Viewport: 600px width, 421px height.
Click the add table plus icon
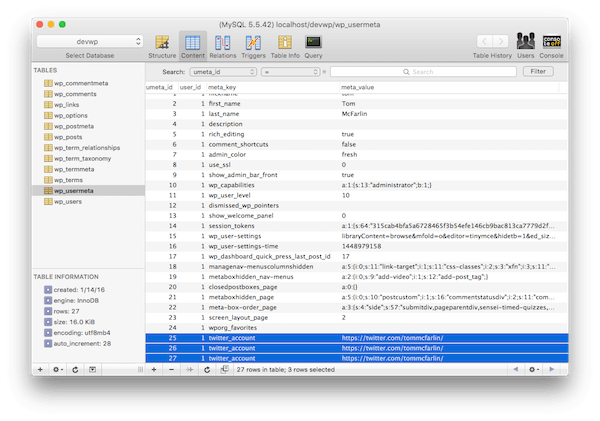coord(40,369)
